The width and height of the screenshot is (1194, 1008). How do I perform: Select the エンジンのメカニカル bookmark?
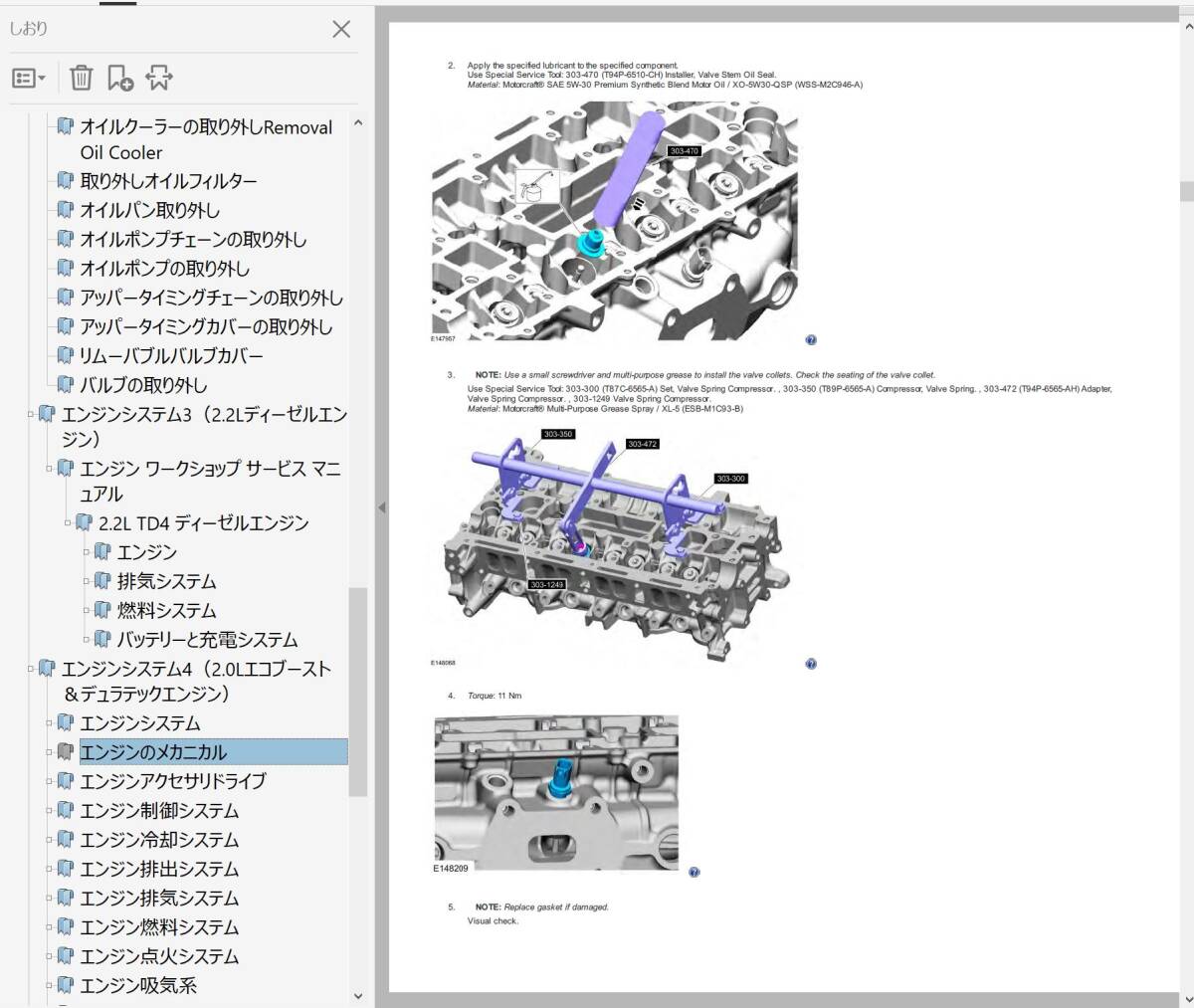point(153,752)
